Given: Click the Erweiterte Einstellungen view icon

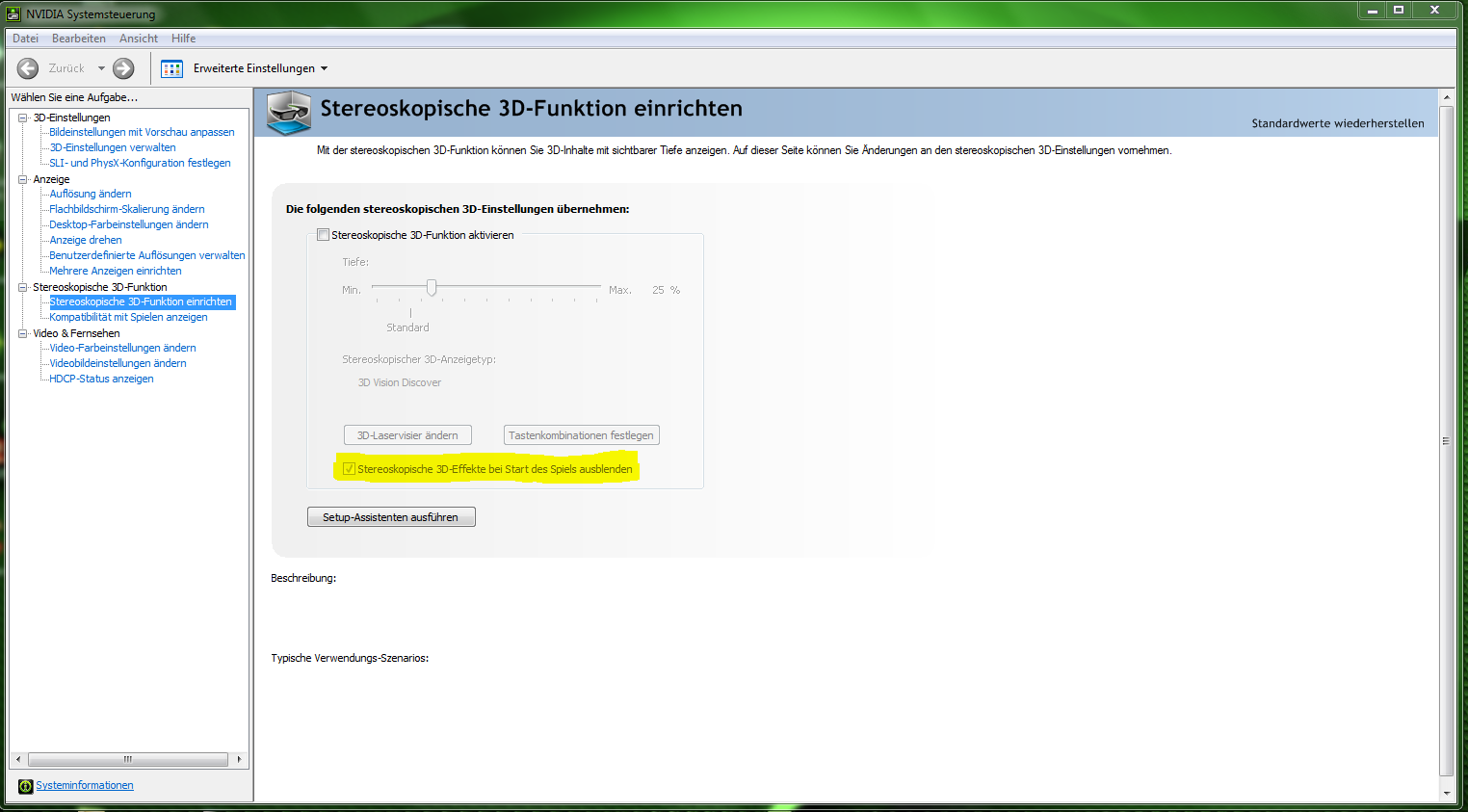Looking at the screenshot, I should pyautogui.click(x=171, y=68).
